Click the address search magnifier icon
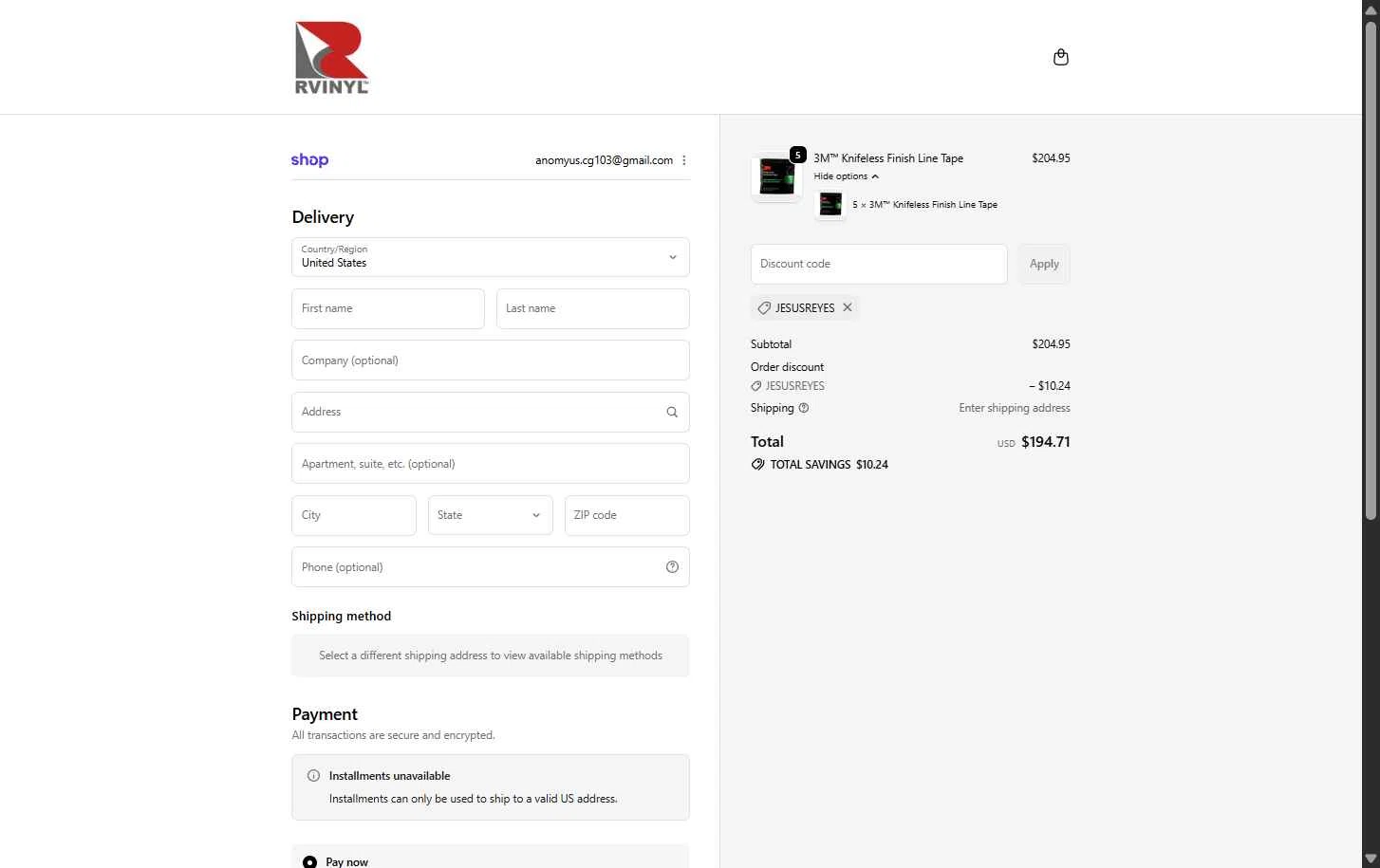Image resolution: width=1380 pixels, height=868 pixels. point(672,412)
